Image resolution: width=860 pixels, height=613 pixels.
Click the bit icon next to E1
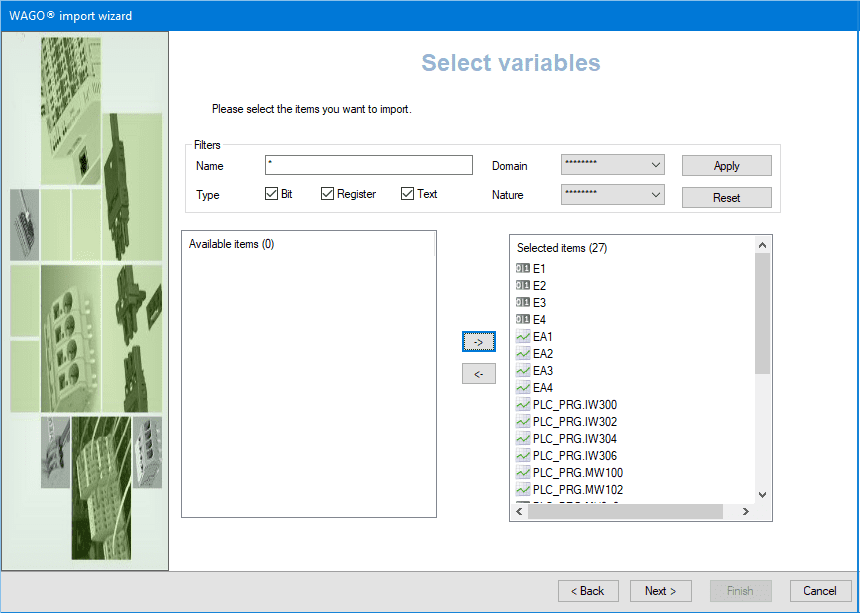523,269
